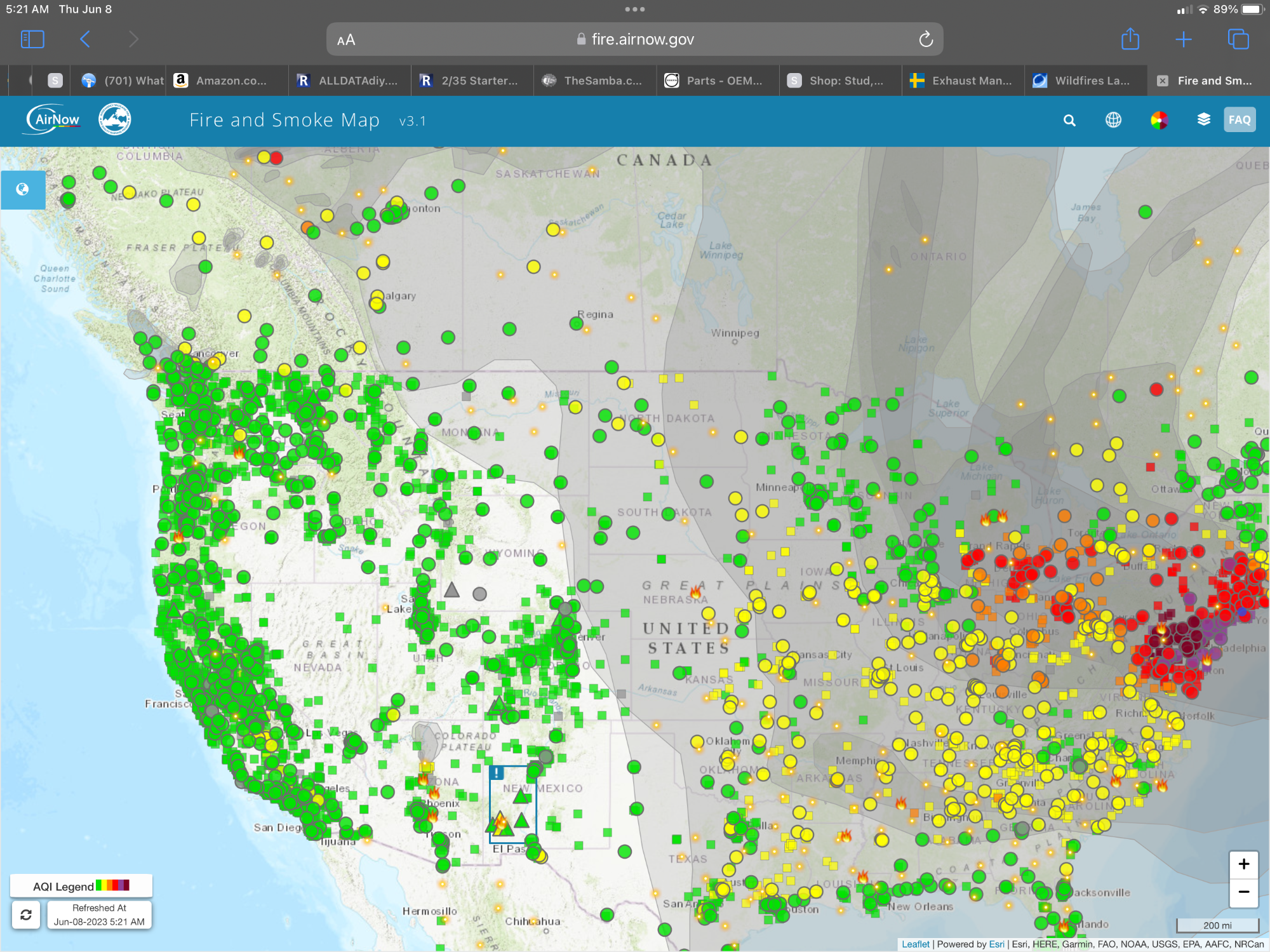
Task: Zoom out the map with minus
Action: (x=1243, y=892)
